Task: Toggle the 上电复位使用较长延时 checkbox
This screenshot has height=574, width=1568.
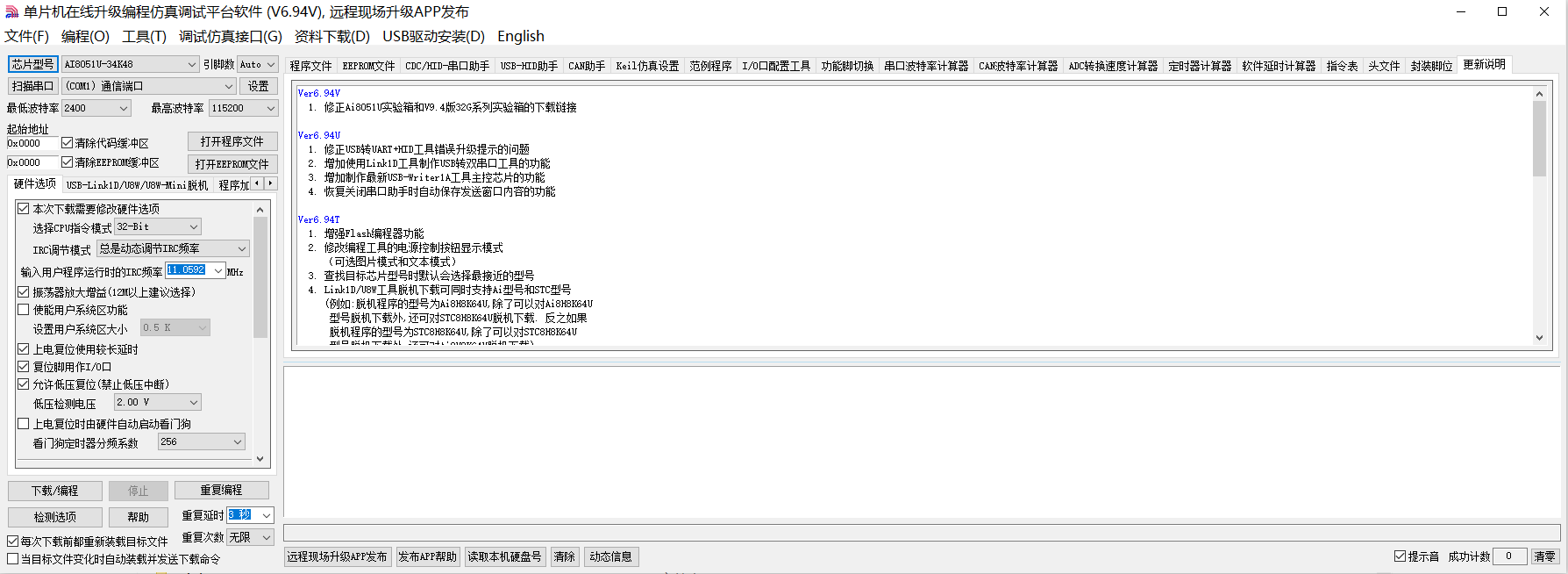Action: click(24, 349)
